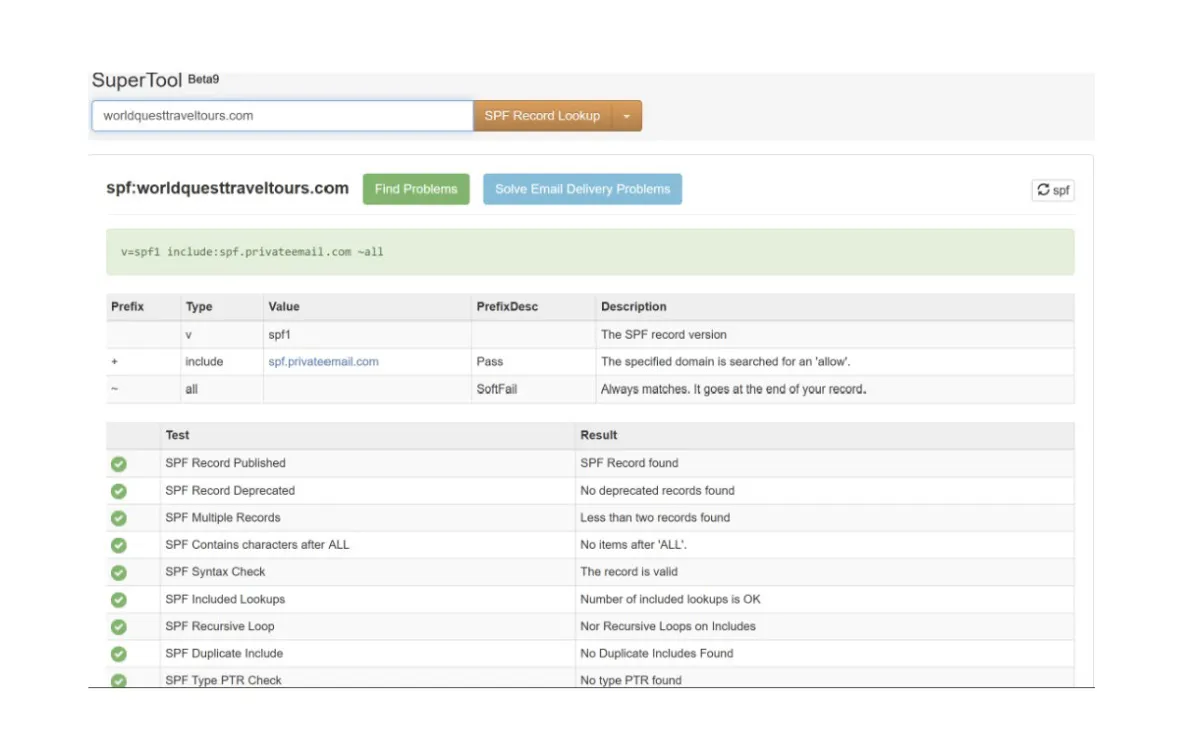1200x749 pixels.
Task: Click the green Find Problems button
Action: (416, 189)
